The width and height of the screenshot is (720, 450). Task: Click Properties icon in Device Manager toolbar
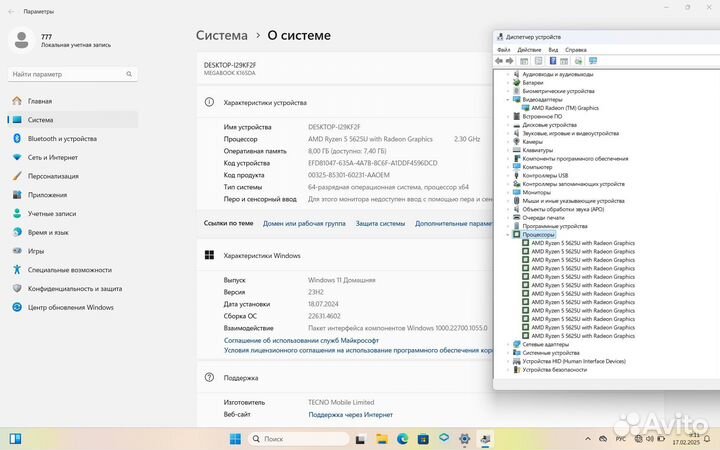pos(539,61)
